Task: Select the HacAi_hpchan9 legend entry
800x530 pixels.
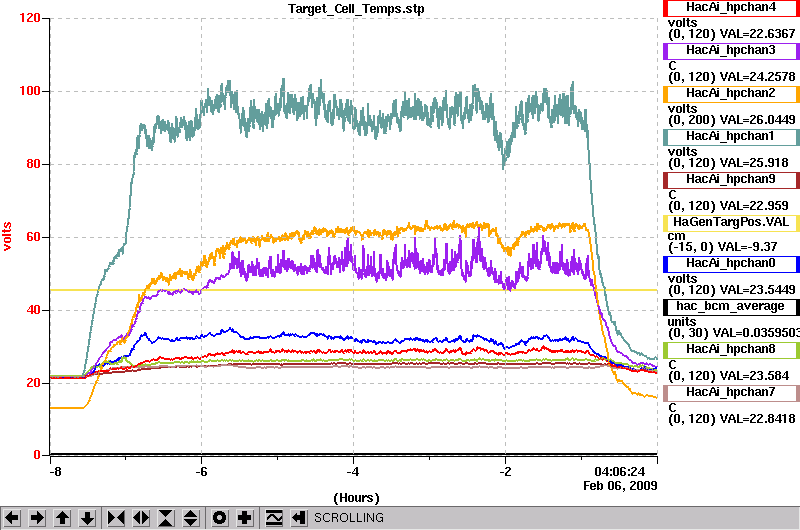Action: tap(731, 180)
